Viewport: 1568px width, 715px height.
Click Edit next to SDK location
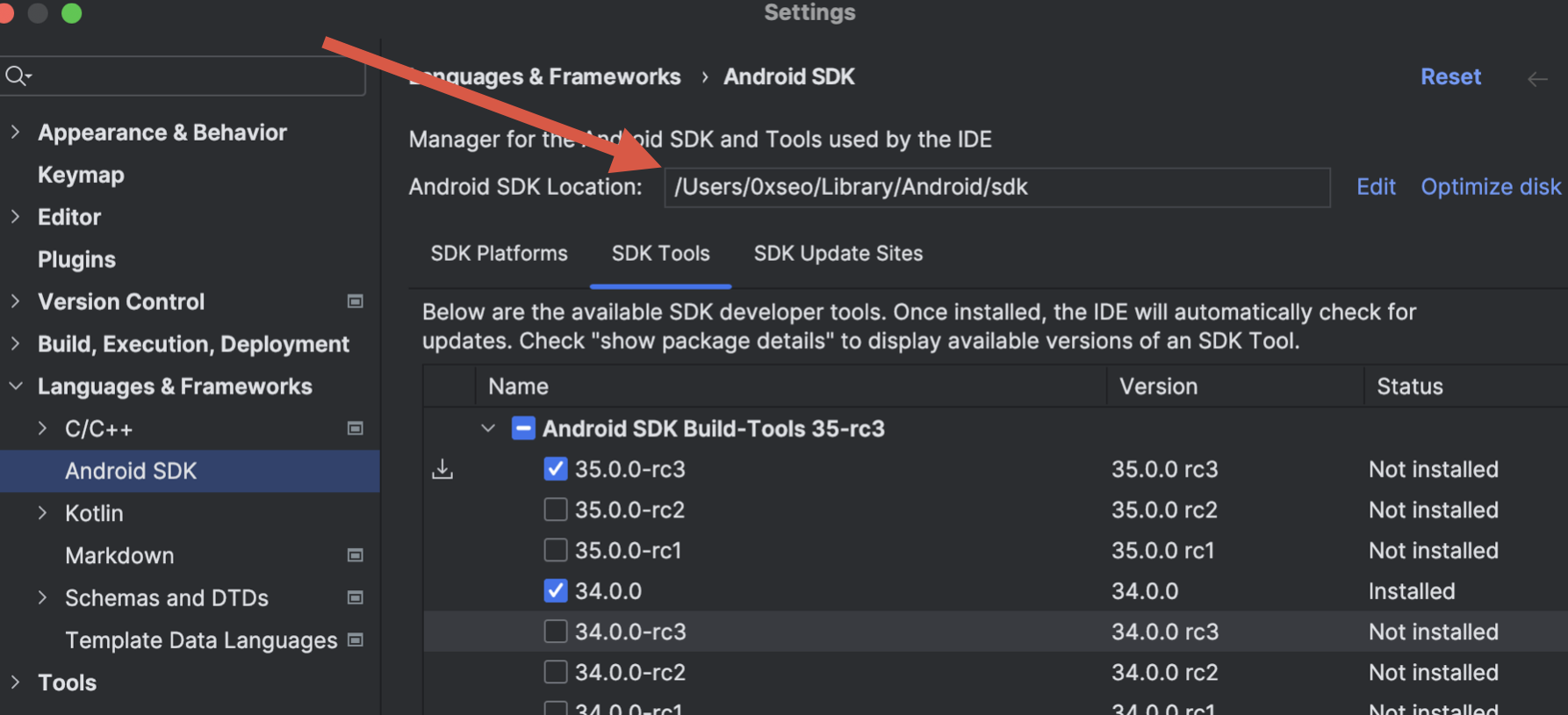tap(1376, 187)
